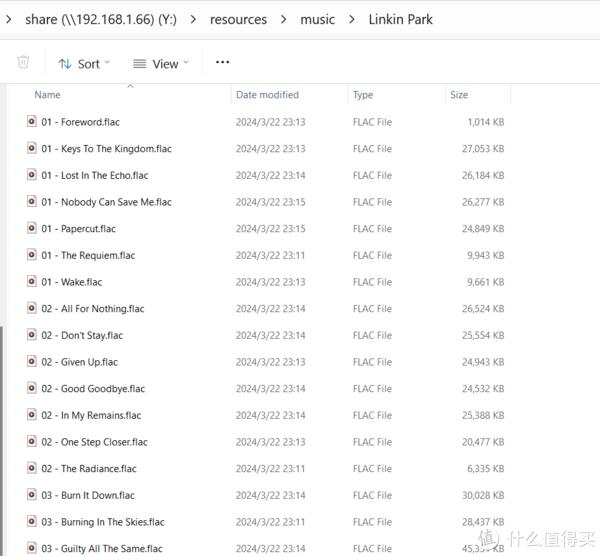Select file name 01 - Keys To The Kingdom.flac
This screenshot has height=556, width=600.
[106, 149]
